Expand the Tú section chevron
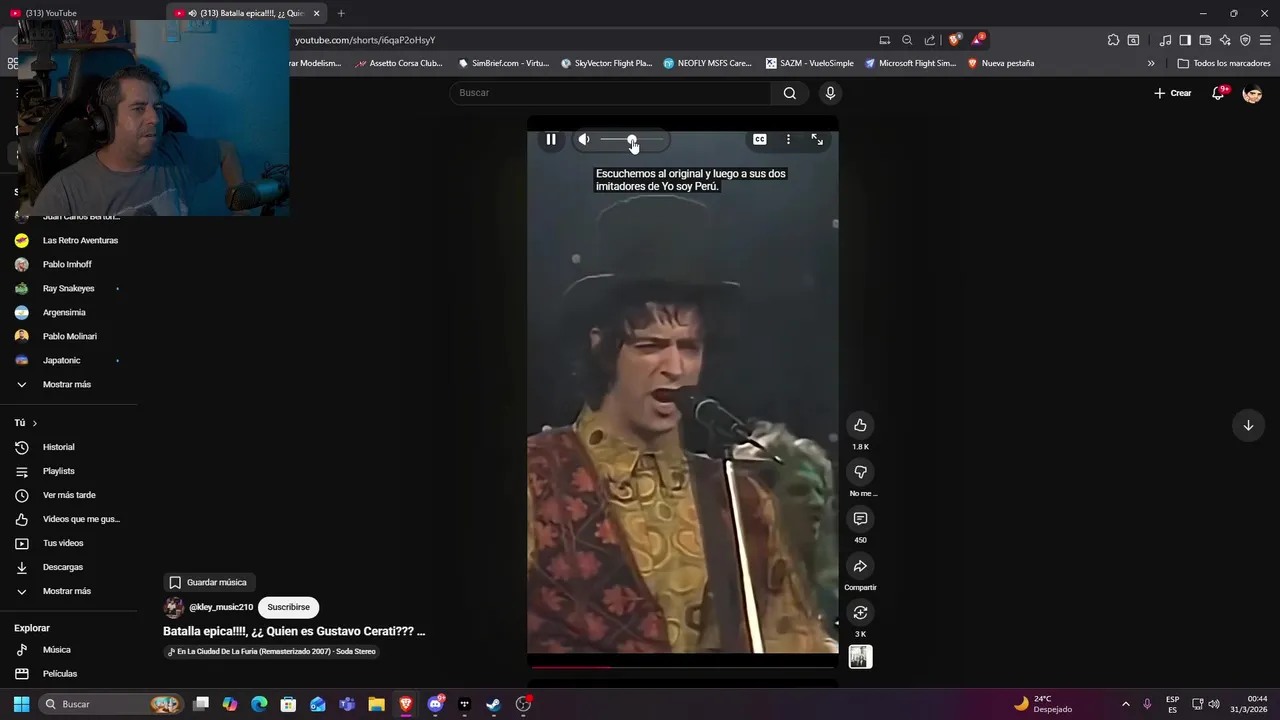1280x720 pixels. pos(34,423)
